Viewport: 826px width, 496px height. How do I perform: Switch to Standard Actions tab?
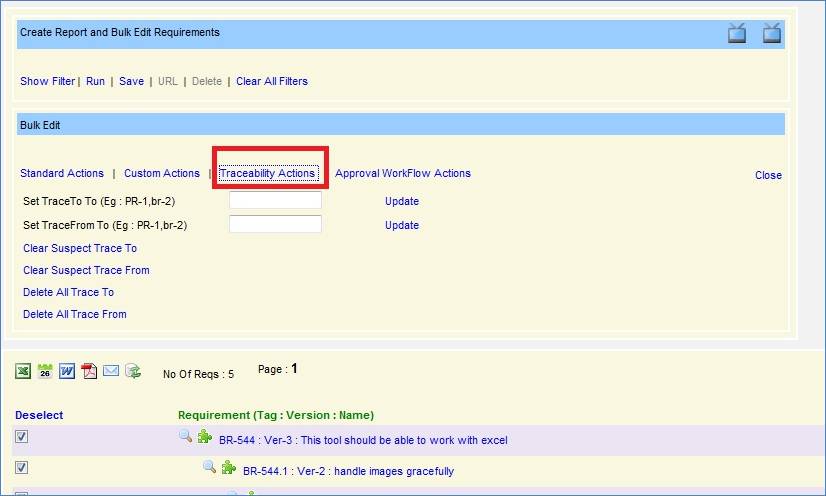coord(62,173)
